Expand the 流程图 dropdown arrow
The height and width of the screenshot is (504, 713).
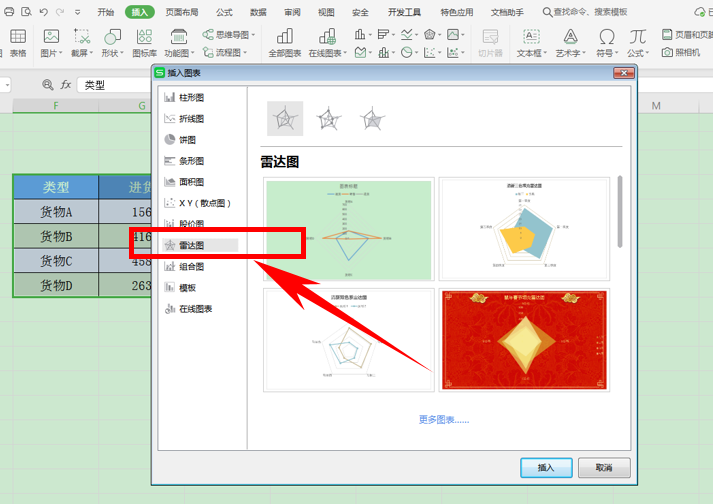pos(245,53)
